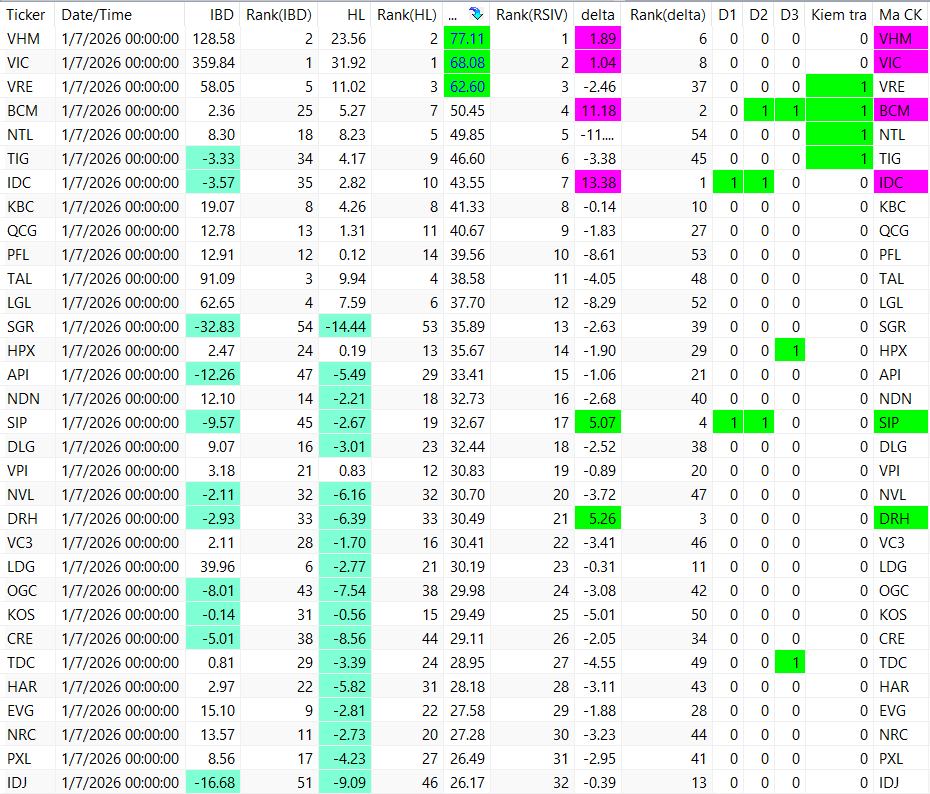
Task: Click the Rank(RSIV) column header
Action: tap(532, 15)
